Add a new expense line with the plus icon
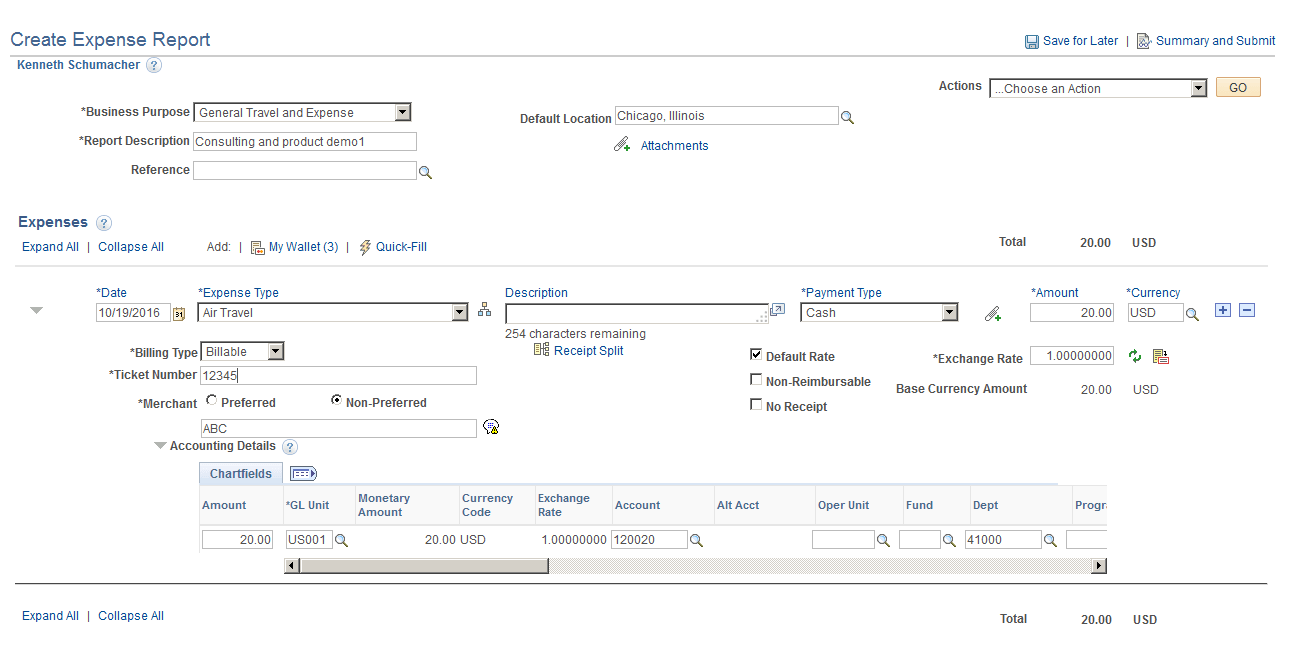Screen dimensions: 1311x654 1222,310
